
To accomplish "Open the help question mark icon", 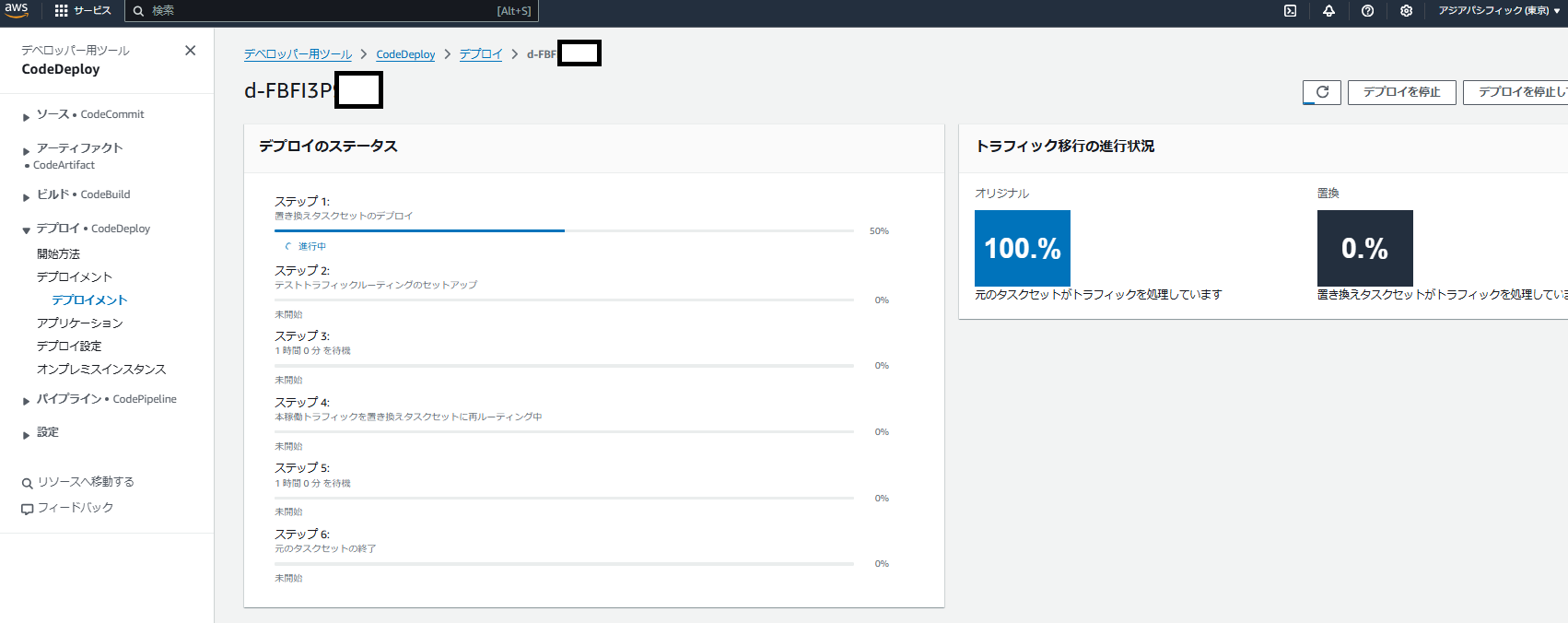I will pyautogui.click(x=1367, y=11).
